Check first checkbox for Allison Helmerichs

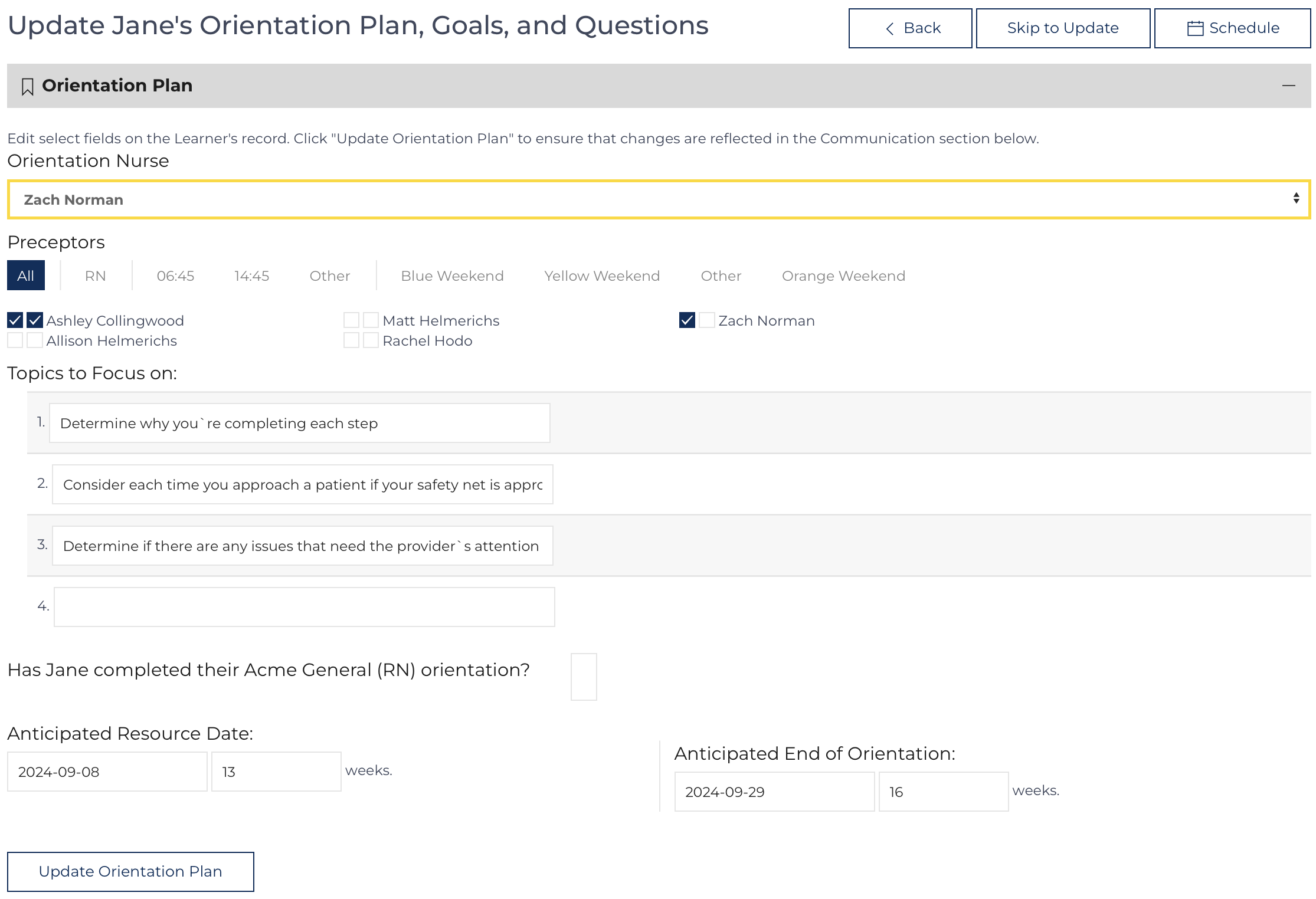coord(15,340)
